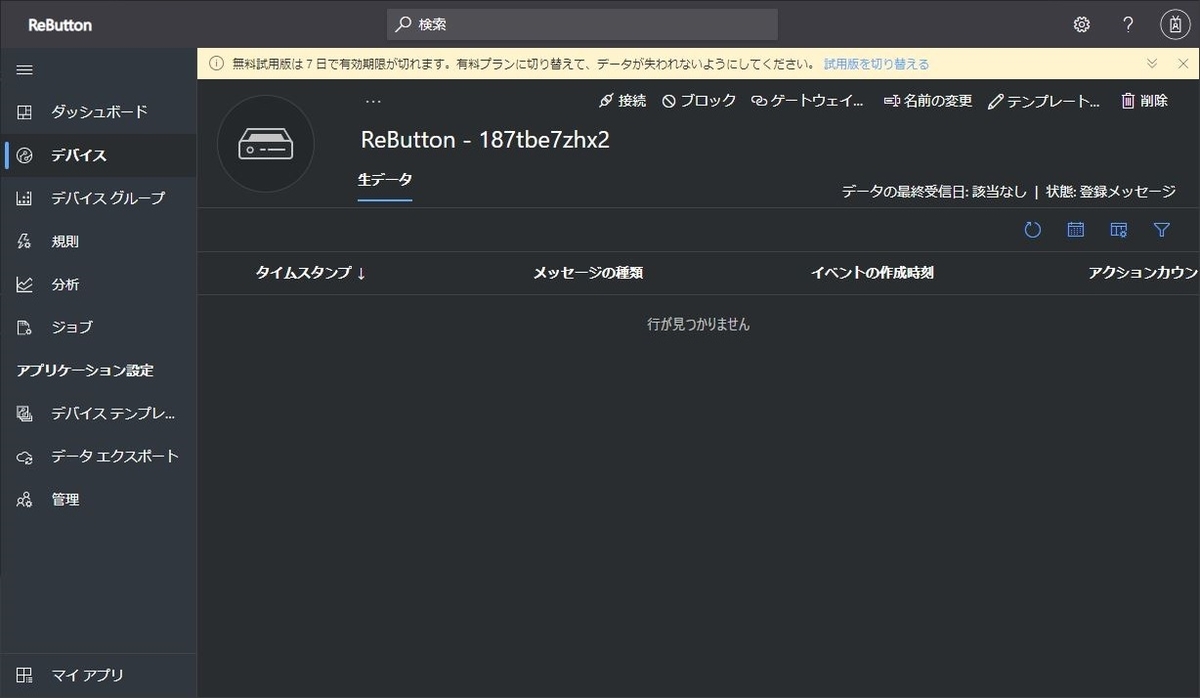1200x698 pixels.
Task: Select the 分析 icon in the sidebar
Action: click(x=24, y=284)
